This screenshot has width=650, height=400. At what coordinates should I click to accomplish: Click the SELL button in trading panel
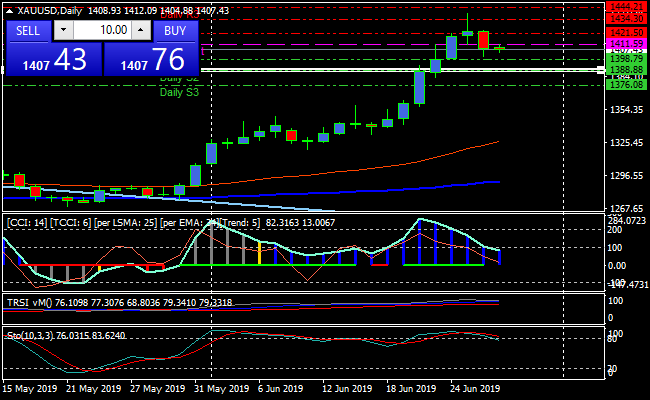[27, 30]
